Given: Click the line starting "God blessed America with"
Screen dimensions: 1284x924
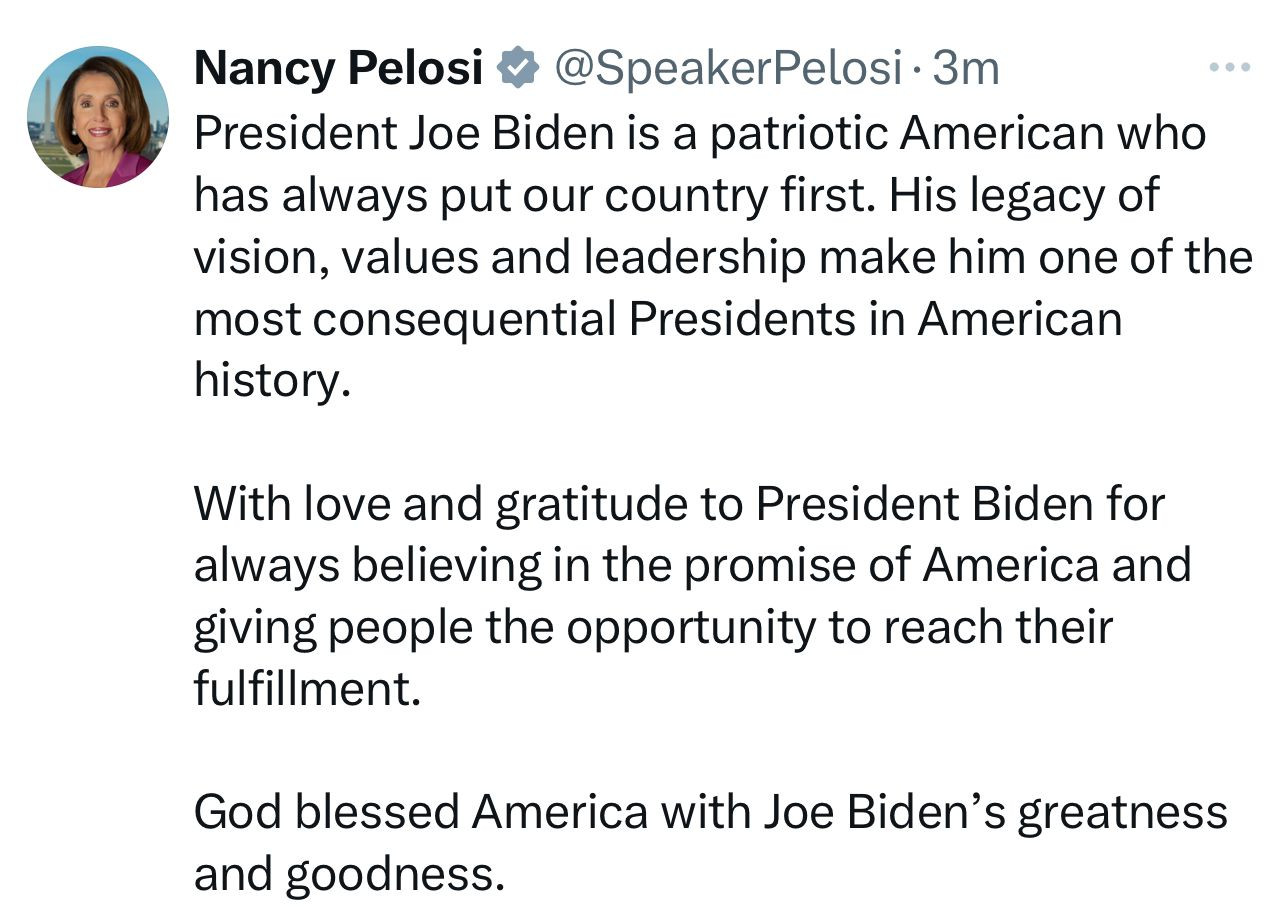Looking at the screenshot, I should pos(710,811).
